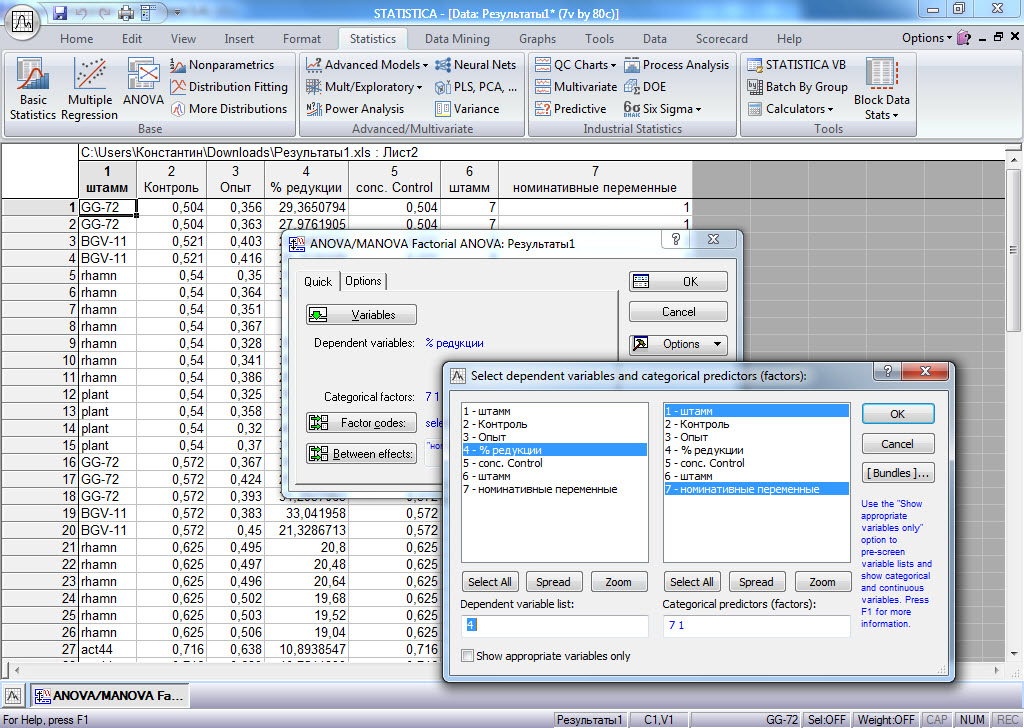
Task: Click the Categorical predictors (factors) input field
Action: 756,625
